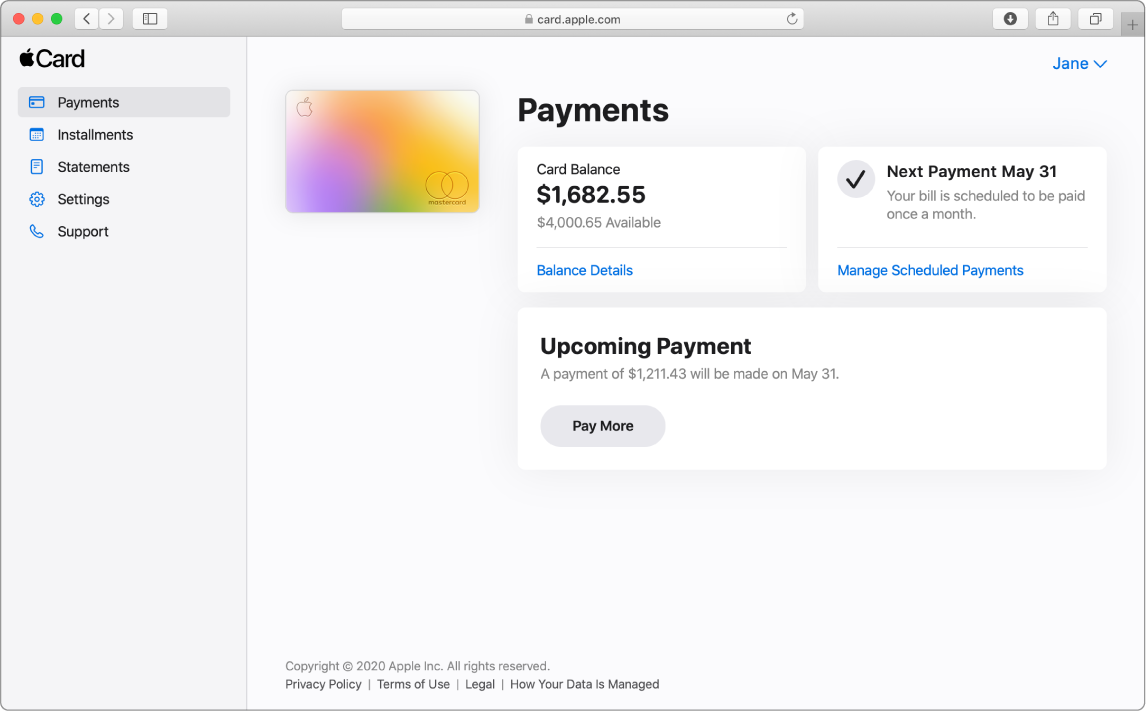This screenshot has height=713, width=1146.
Task: Show all tabs overview icon
Action: (x=1096, y=19)
